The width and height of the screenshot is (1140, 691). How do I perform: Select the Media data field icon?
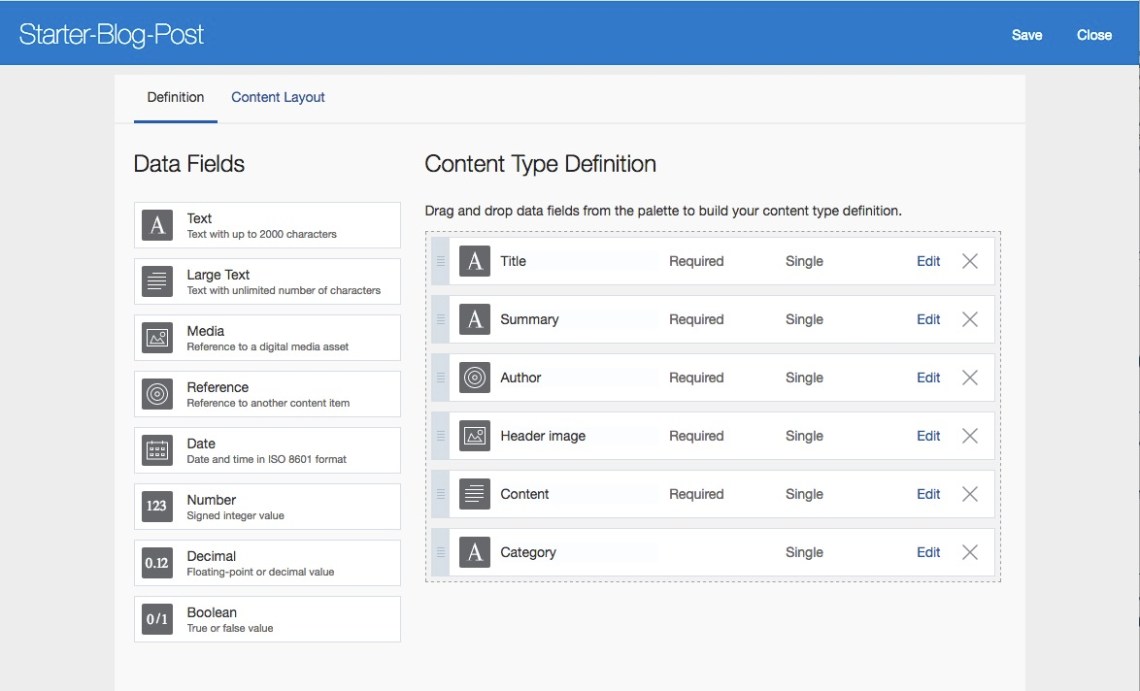(x=157, y=337)
